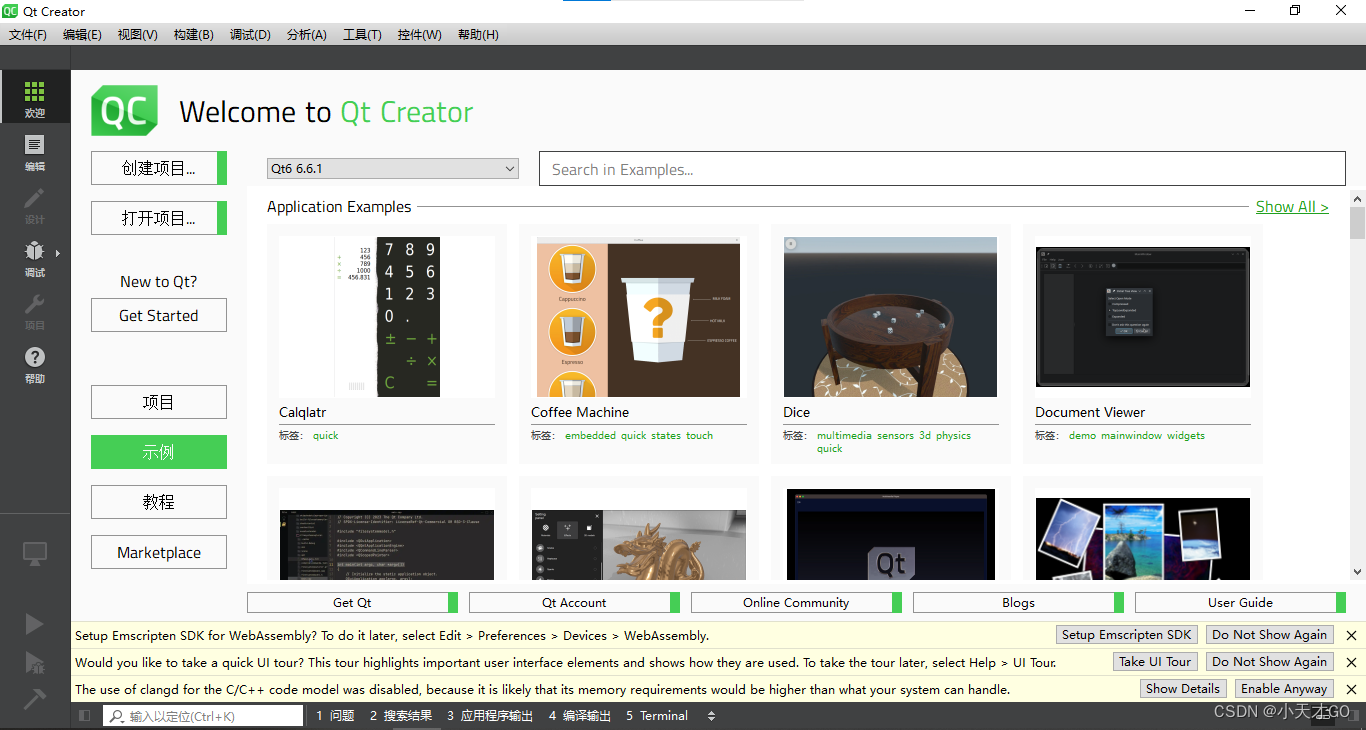Open the Help (帮助) mode
This screenshot has height=730, width=1366.
tap(35, 364)
